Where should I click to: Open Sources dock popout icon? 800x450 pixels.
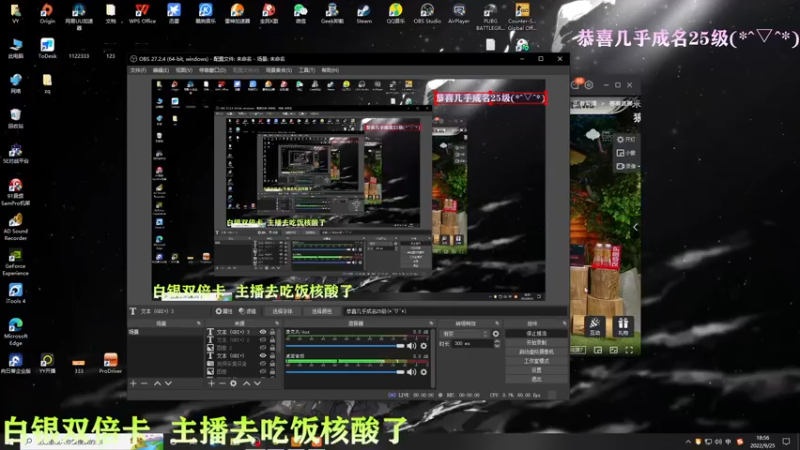277,323
